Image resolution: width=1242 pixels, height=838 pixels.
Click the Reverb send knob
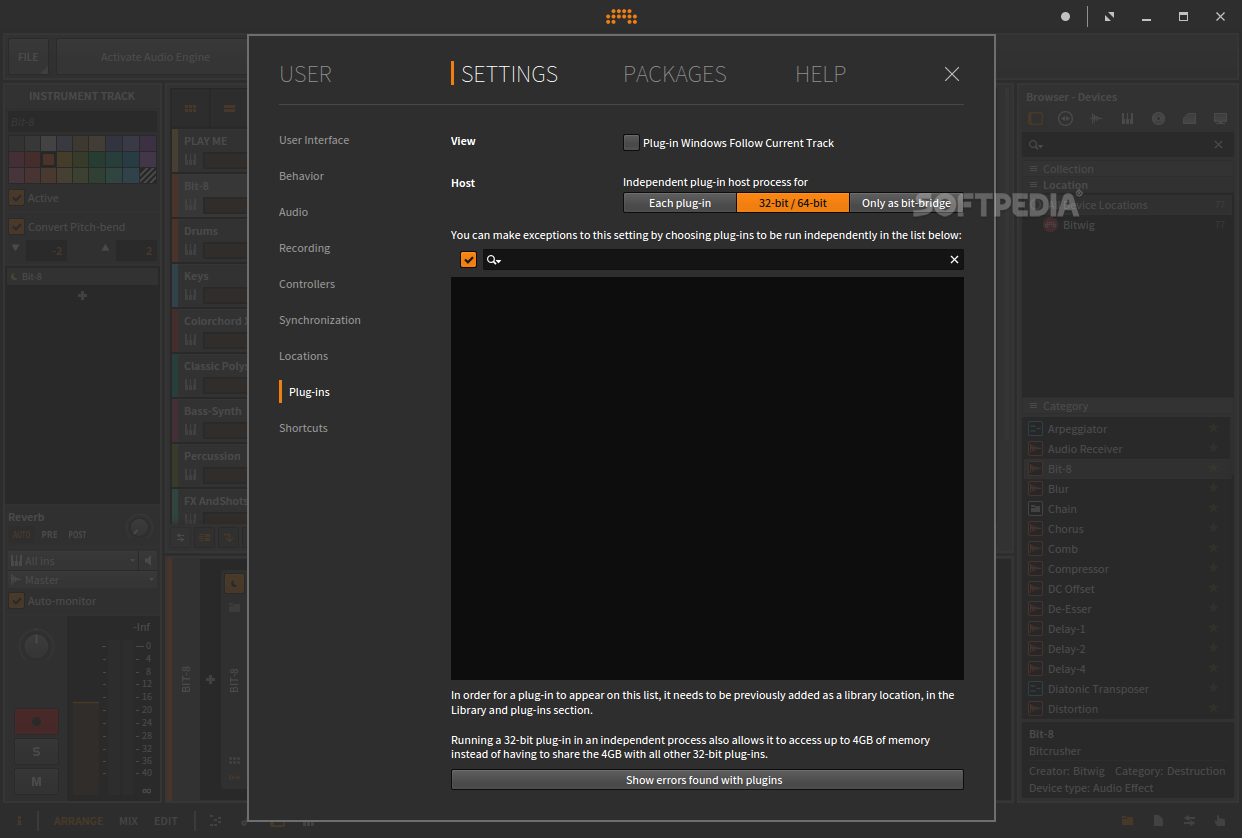click(x=139, y=526)
